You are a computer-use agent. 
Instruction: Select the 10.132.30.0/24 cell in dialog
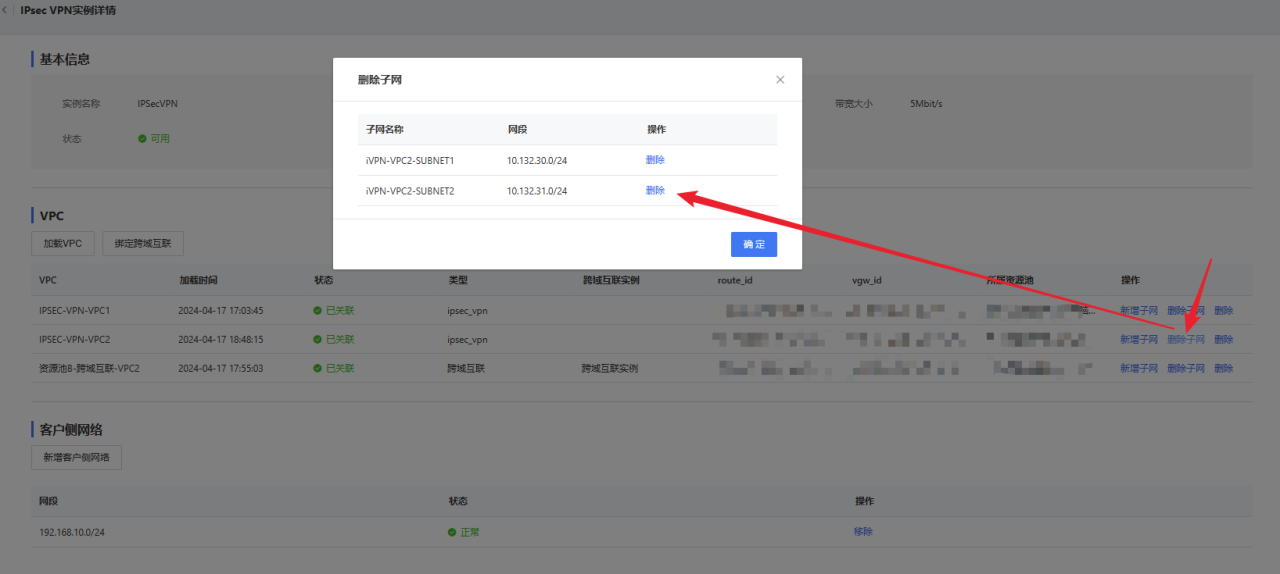coord(537,160)
